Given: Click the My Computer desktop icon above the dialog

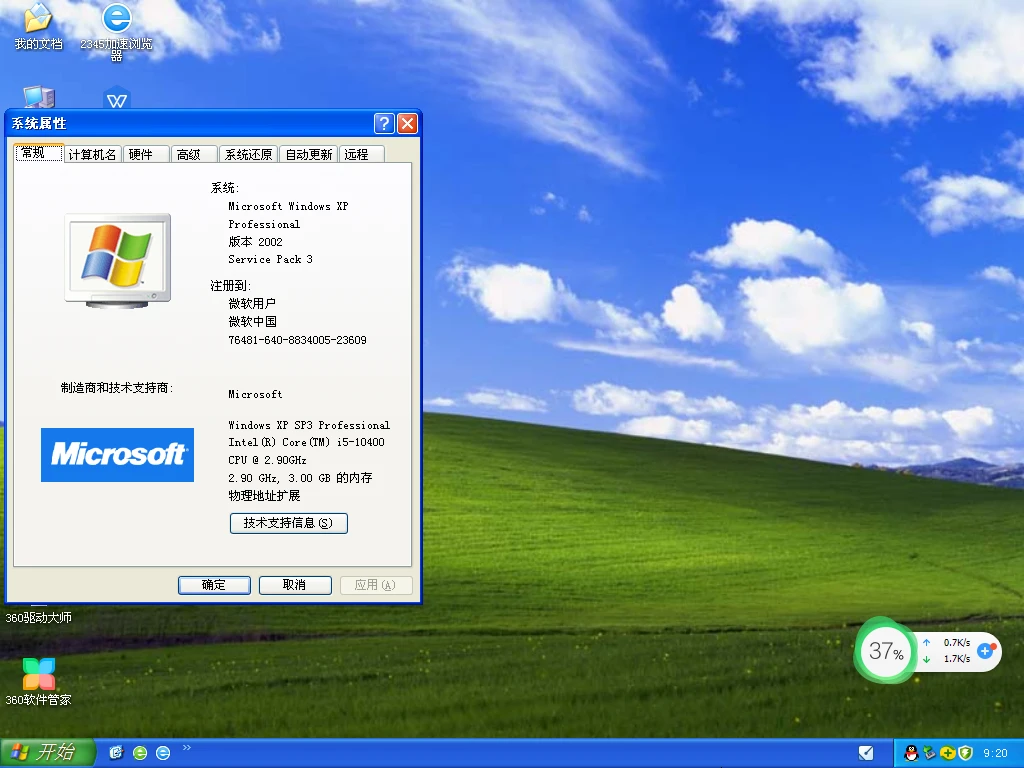Looking at the screenshot, I should click(x=39, y=97).
